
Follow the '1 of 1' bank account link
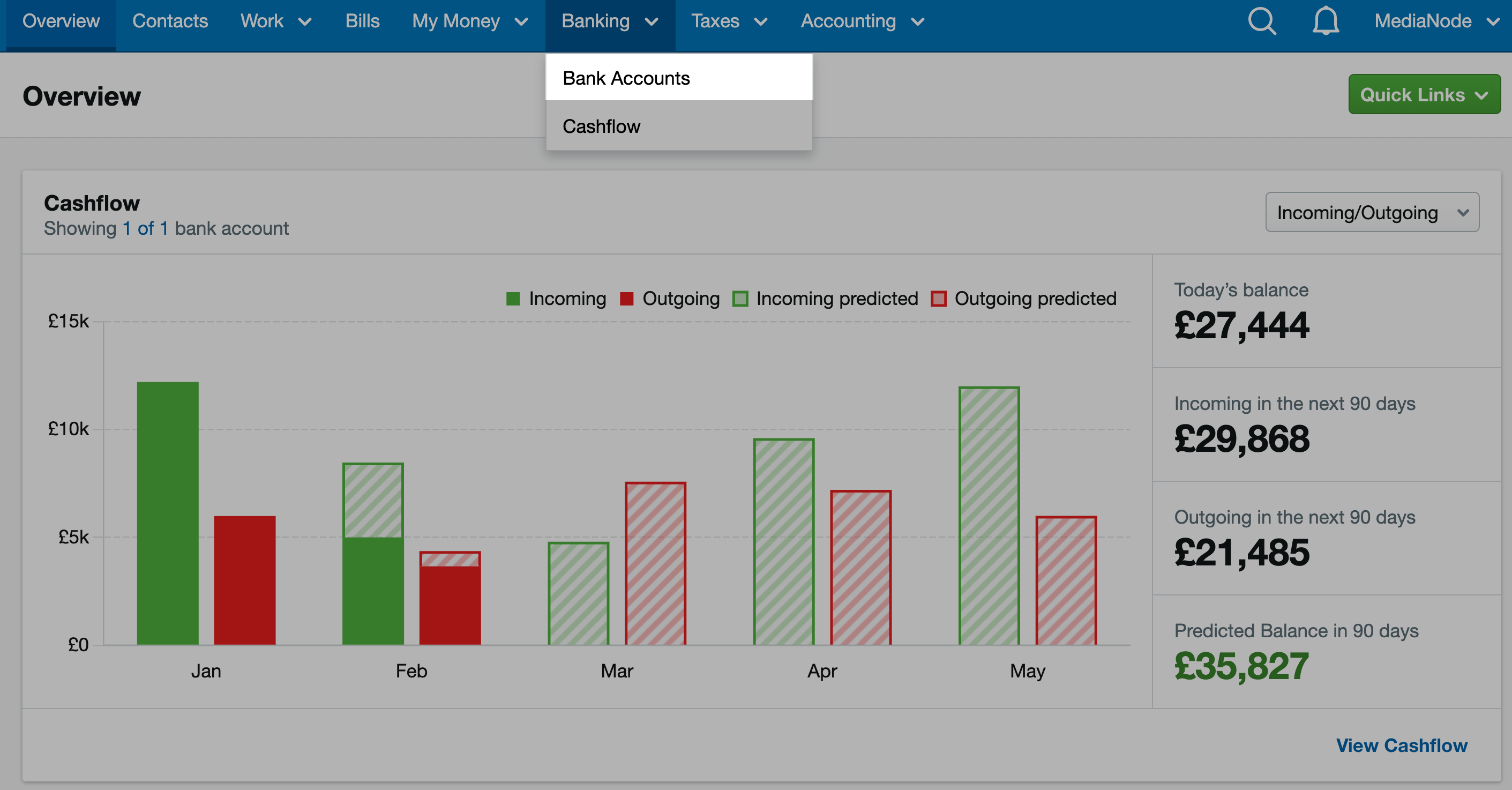tap(145, 228)
